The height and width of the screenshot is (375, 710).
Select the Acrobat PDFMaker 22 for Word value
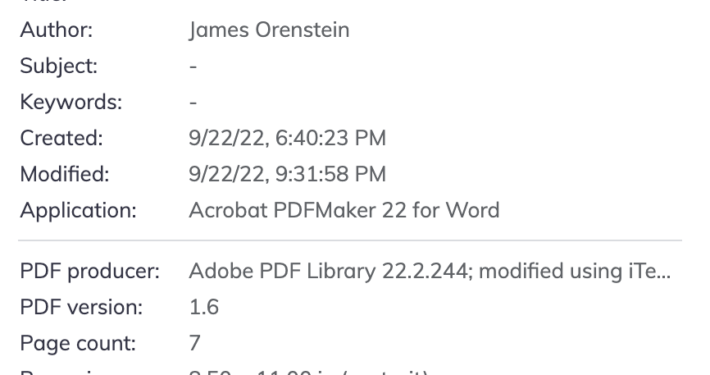(344, 210)
